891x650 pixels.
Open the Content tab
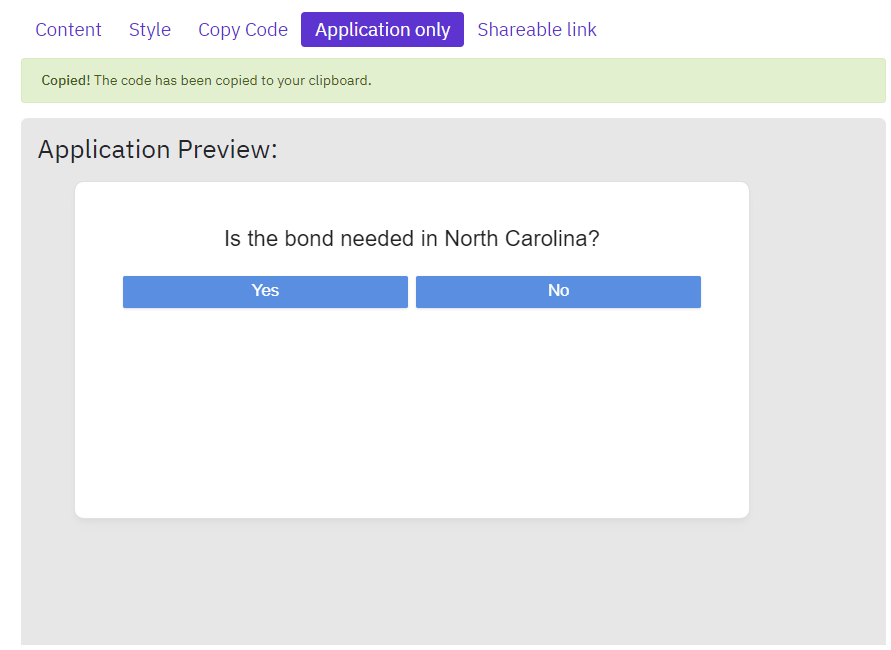[68, 30]
